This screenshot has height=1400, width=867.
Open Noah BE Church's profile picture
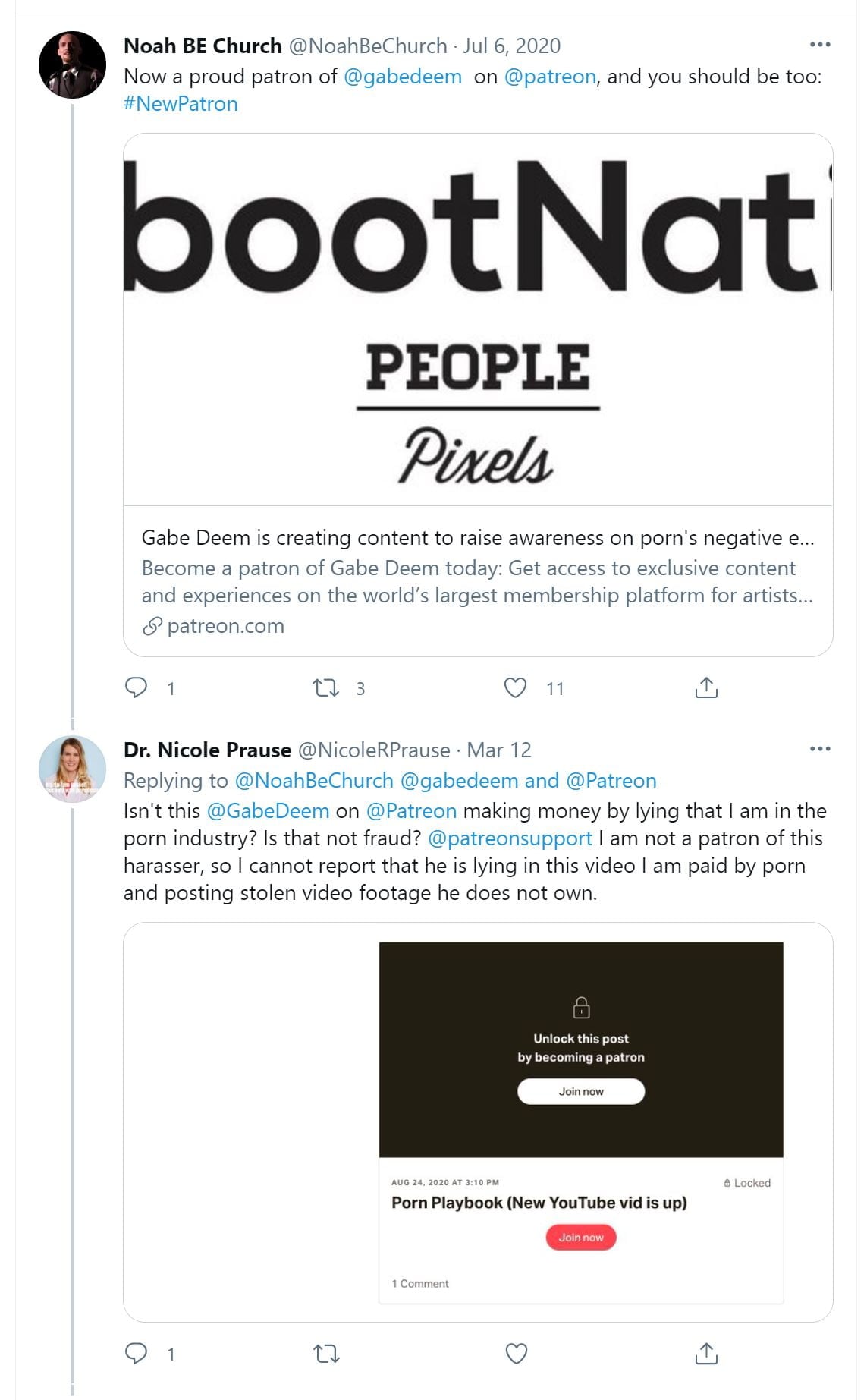point(72,64)
